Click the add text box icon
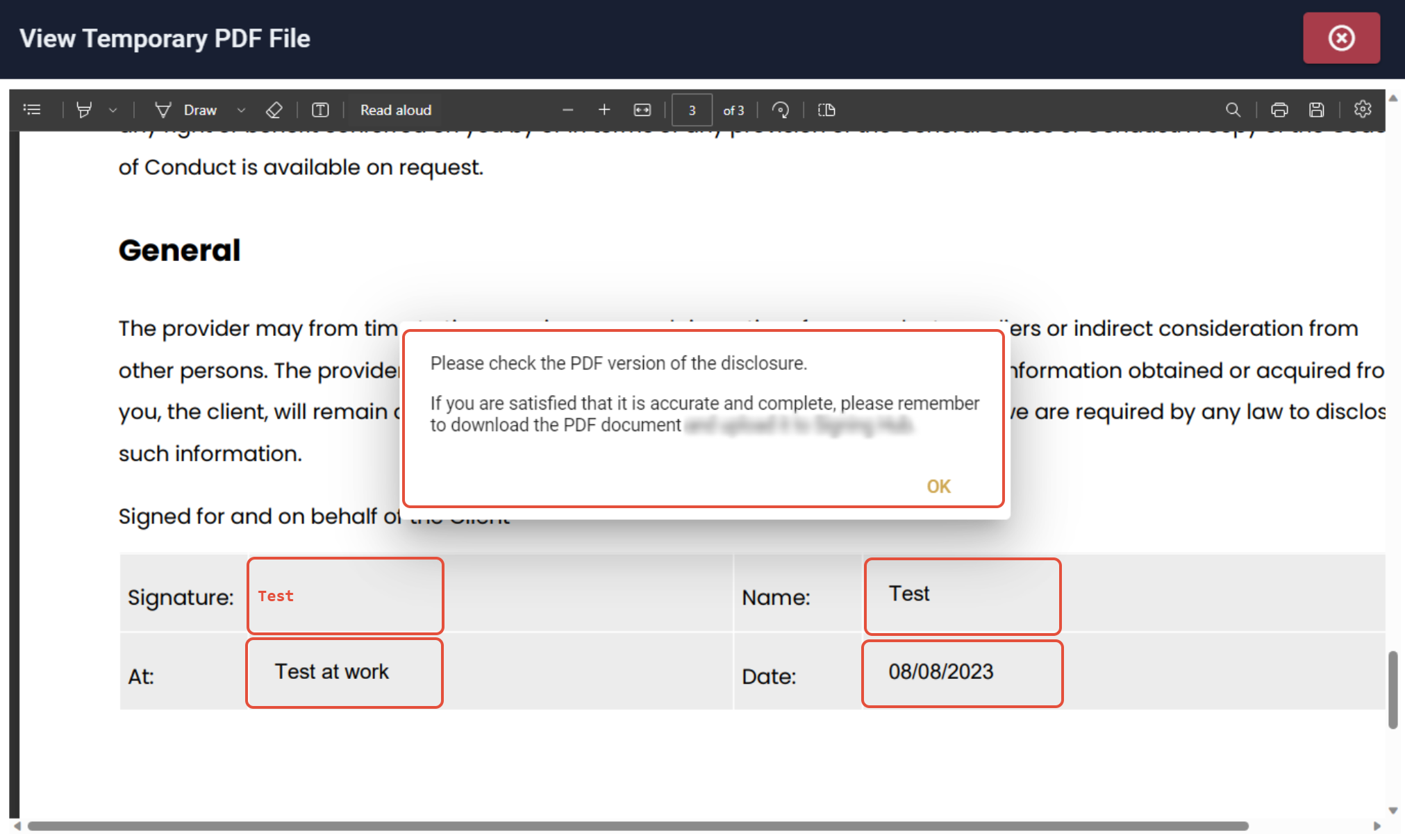 coord(320,110)
